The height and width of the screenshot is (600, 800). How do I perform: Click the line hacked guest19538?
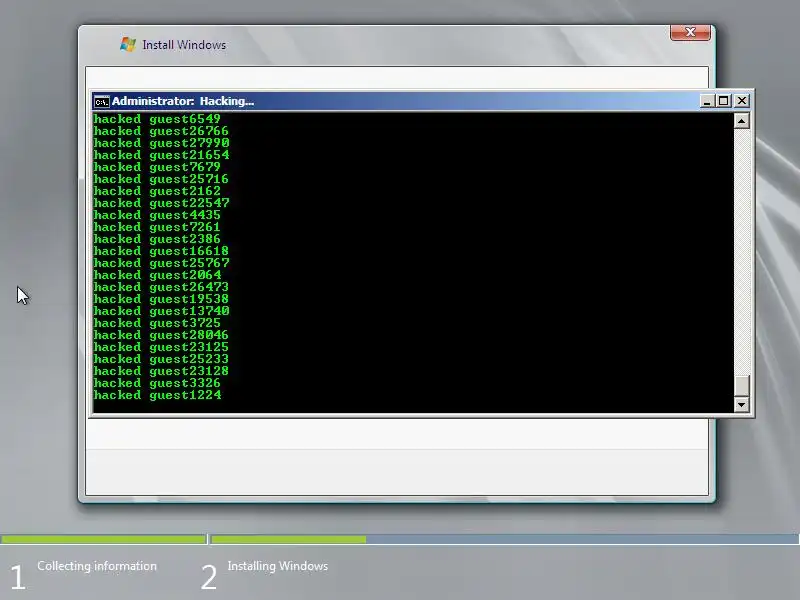pos(161,299)
